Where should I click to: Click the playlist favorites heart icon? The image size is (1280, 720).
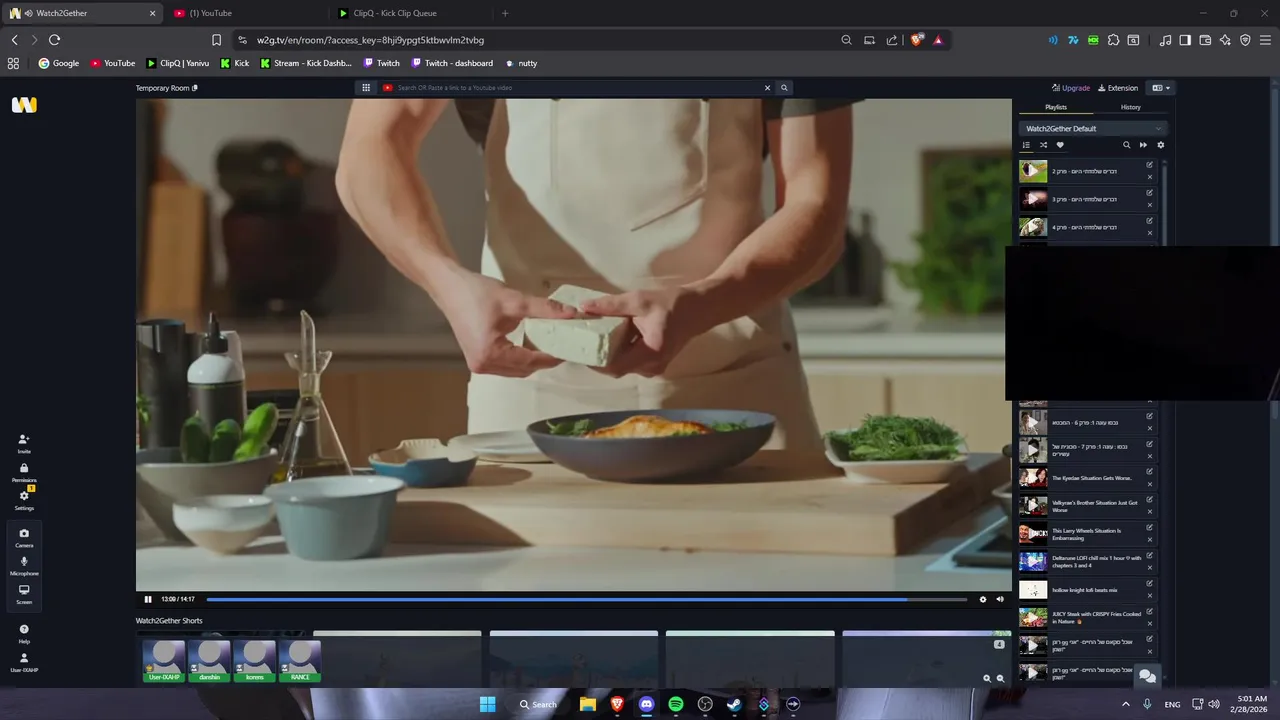click(x=1060, y=145)
